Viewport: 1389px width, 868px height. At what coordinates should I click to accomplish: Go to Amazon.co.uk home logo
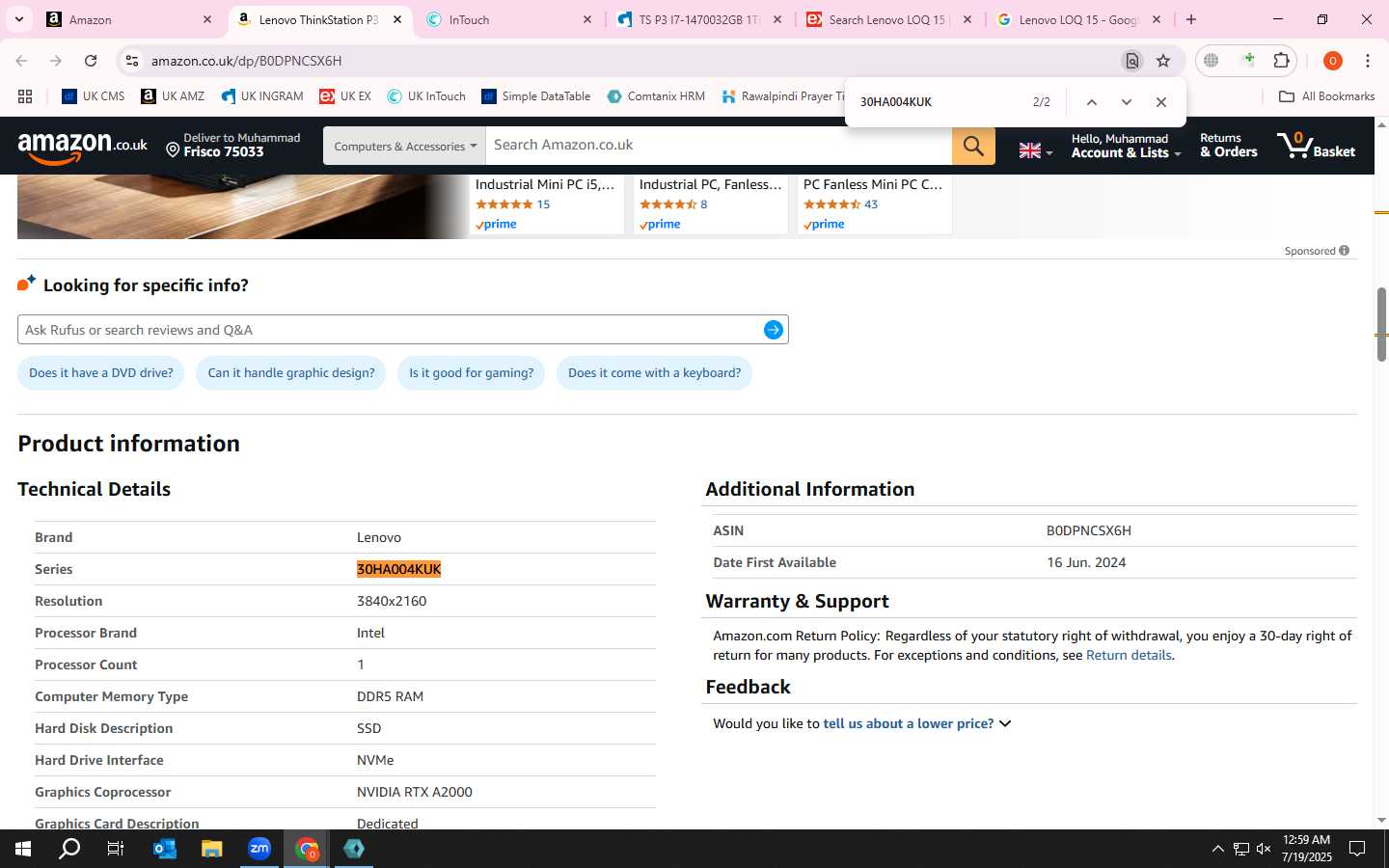[x=83, y=147]
